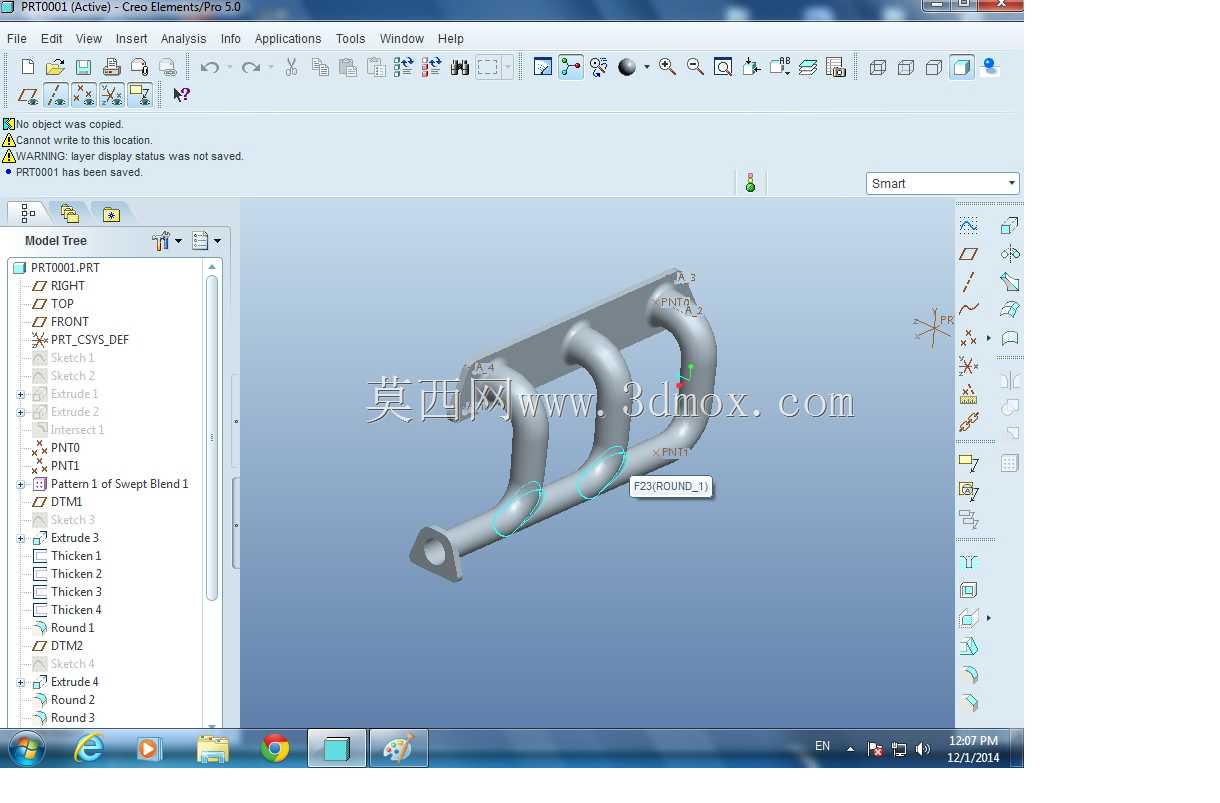Select the Revolve tool
Screen dimensions: 1220x803
point(1010,254)
